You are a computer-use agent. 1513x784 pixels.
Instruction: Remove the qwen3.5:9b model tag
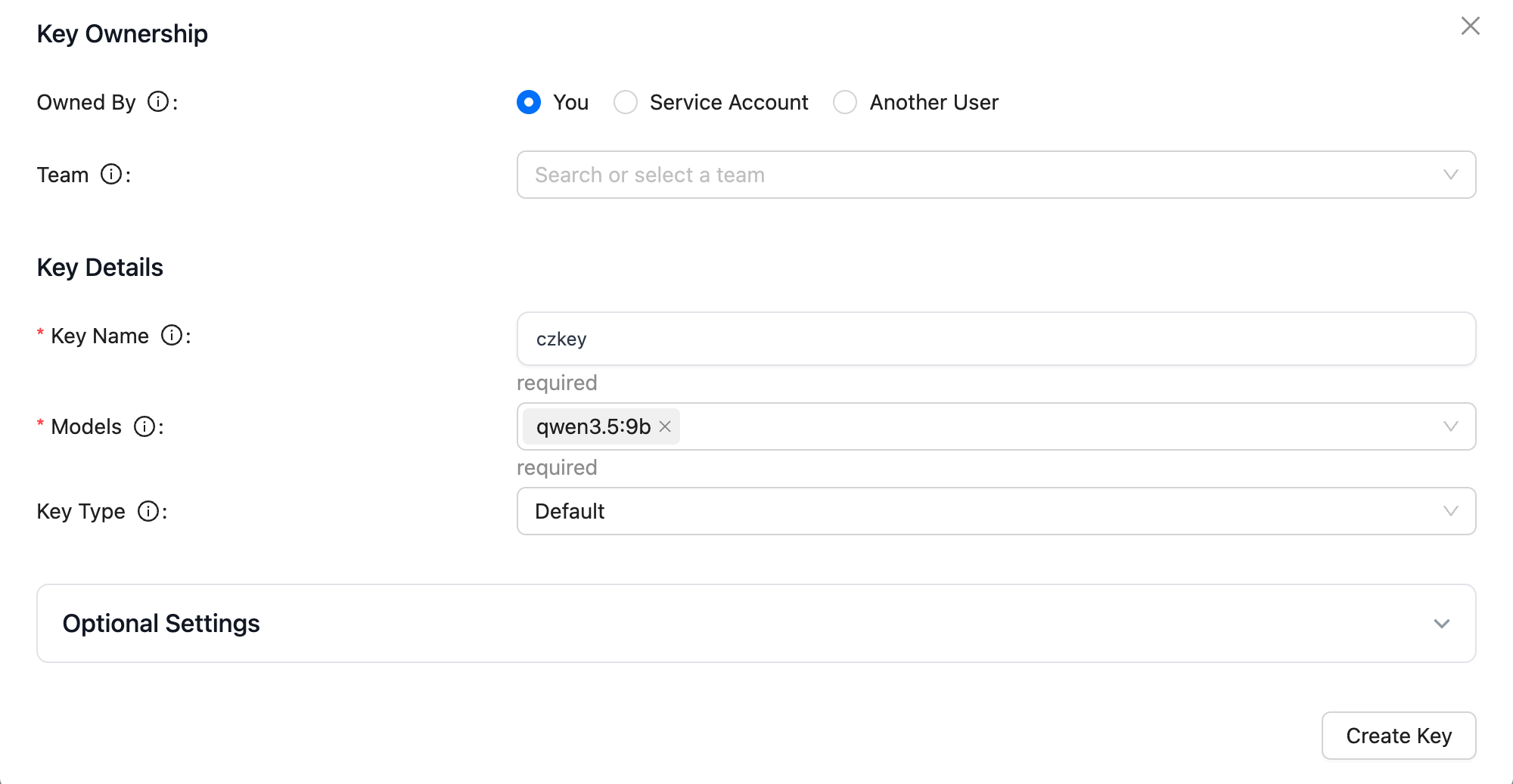pyautogui.click(x=664, y=427)
